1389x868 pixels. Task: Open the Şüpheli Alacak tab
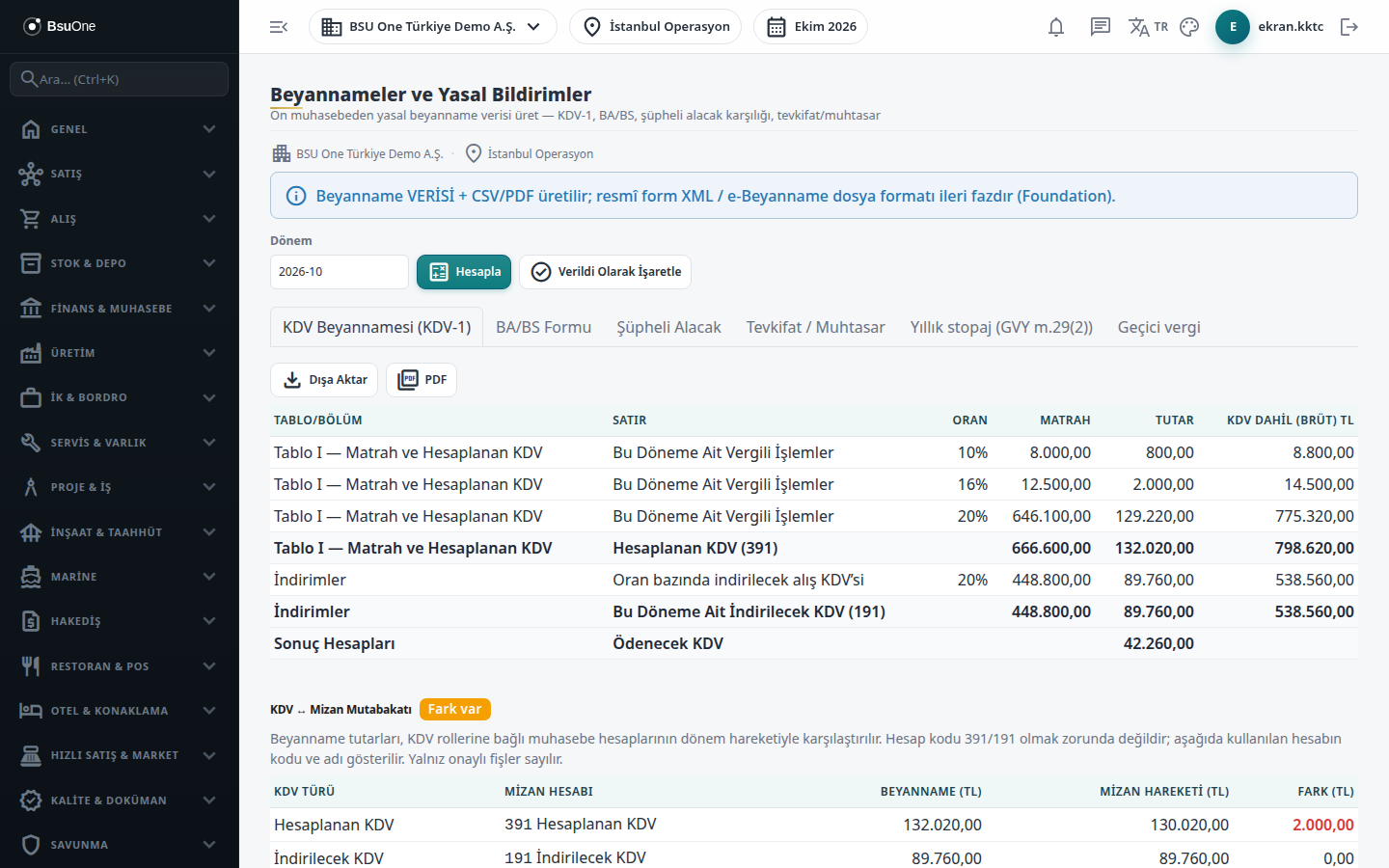[x=668, y=327]
